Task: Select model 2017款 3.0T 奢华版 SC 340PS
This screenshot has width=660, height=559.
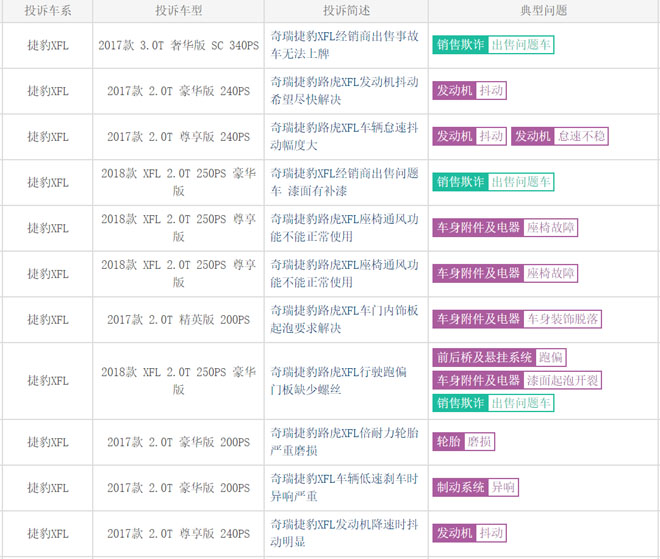Action: point(178,45)
